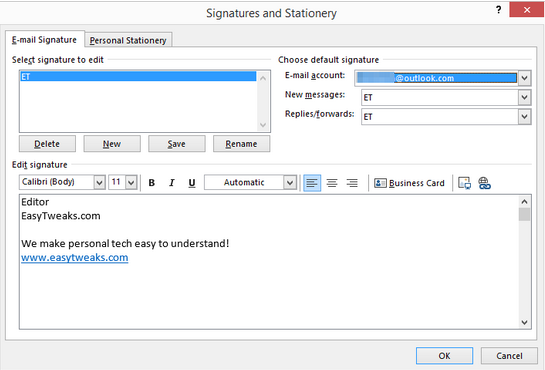The width and height of the screenshot is (545, 370).
Task: Confirm with the OK button
Action: coord(444,356)
